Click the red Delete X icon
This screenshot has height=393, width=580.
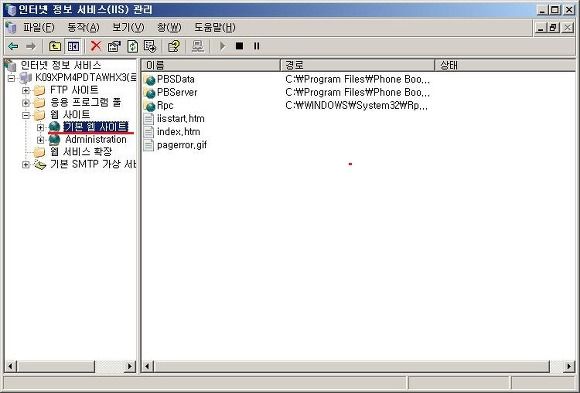pos(96,46)
